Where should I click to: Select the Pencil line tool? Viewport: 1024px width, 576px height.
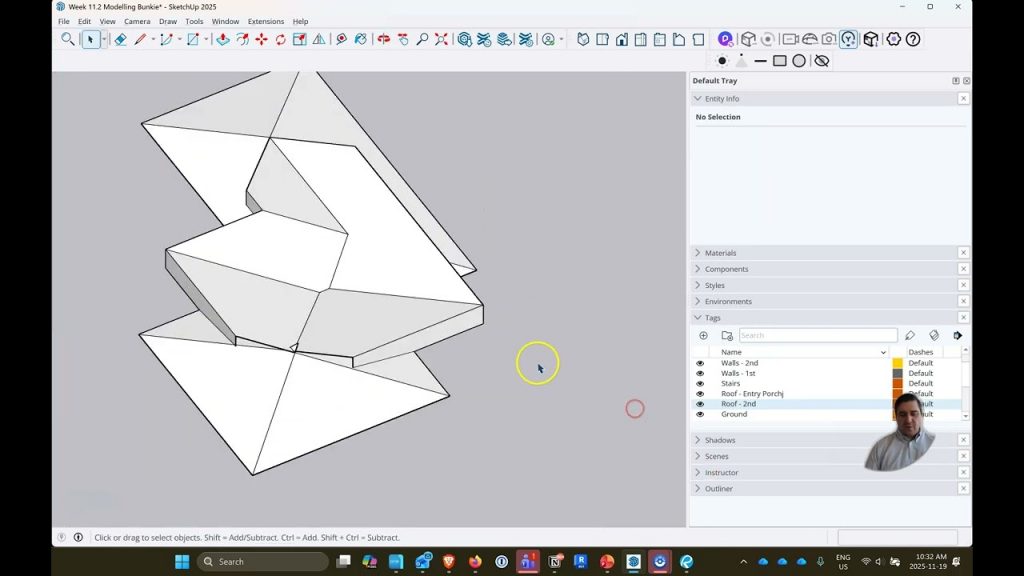[140, 40]
